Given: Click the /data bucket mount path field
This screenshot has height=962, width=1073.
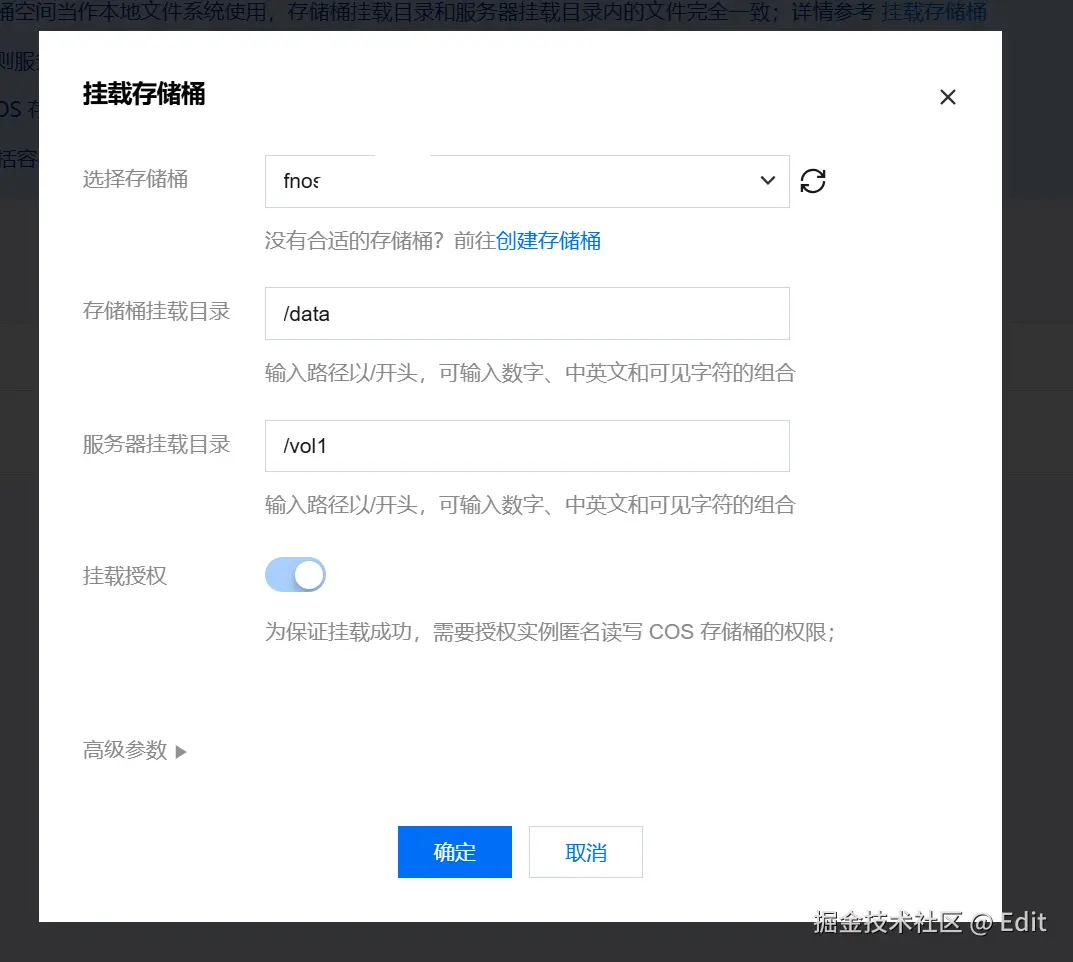Looking at the screenshot, I should [x=527, y=313].
